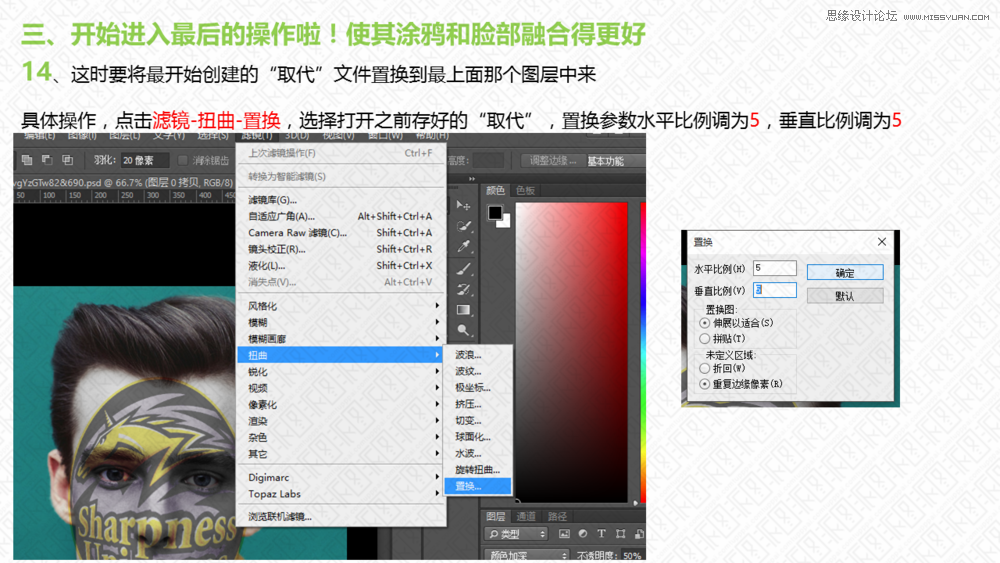Switch to the 色板 tab
1000x563 pixels.
point(525,190)
